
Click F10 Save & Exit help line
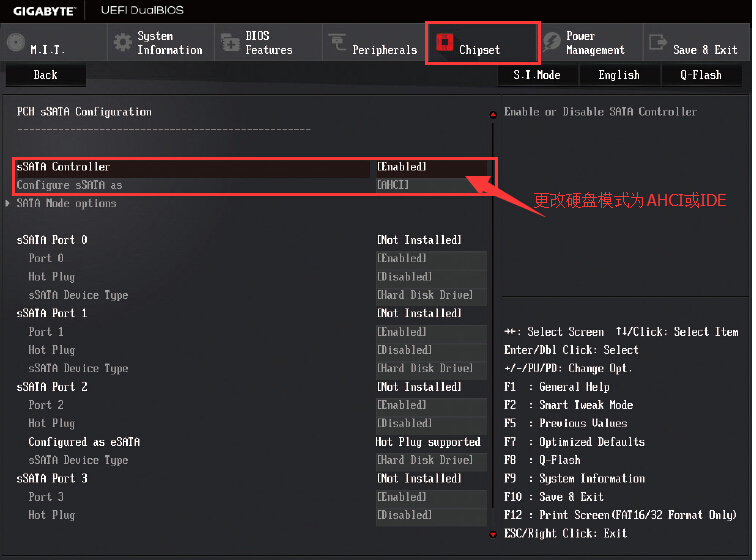(x=554, y=497)
